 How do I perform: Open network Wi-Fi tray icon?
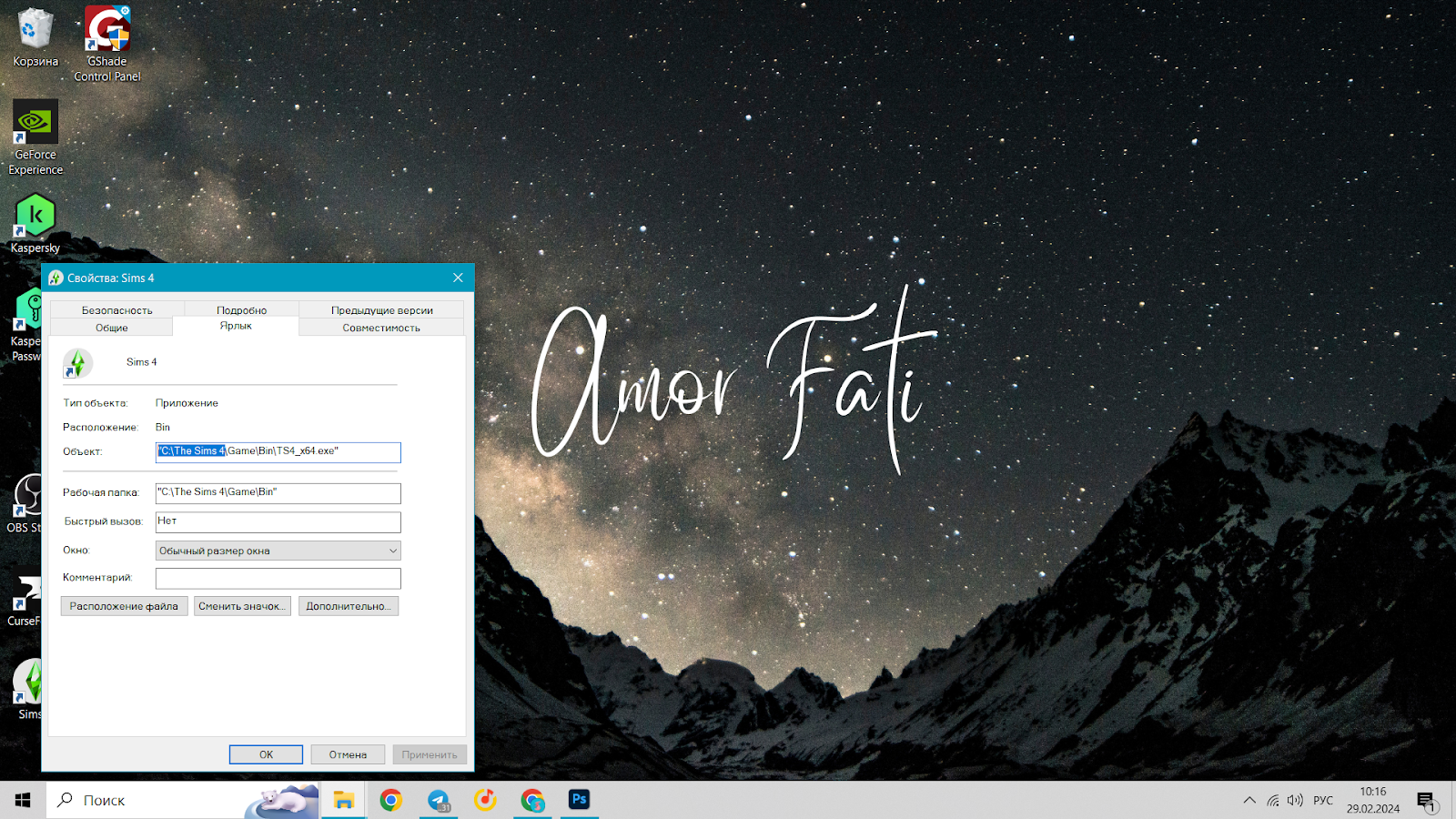[x=1273, y=800]
